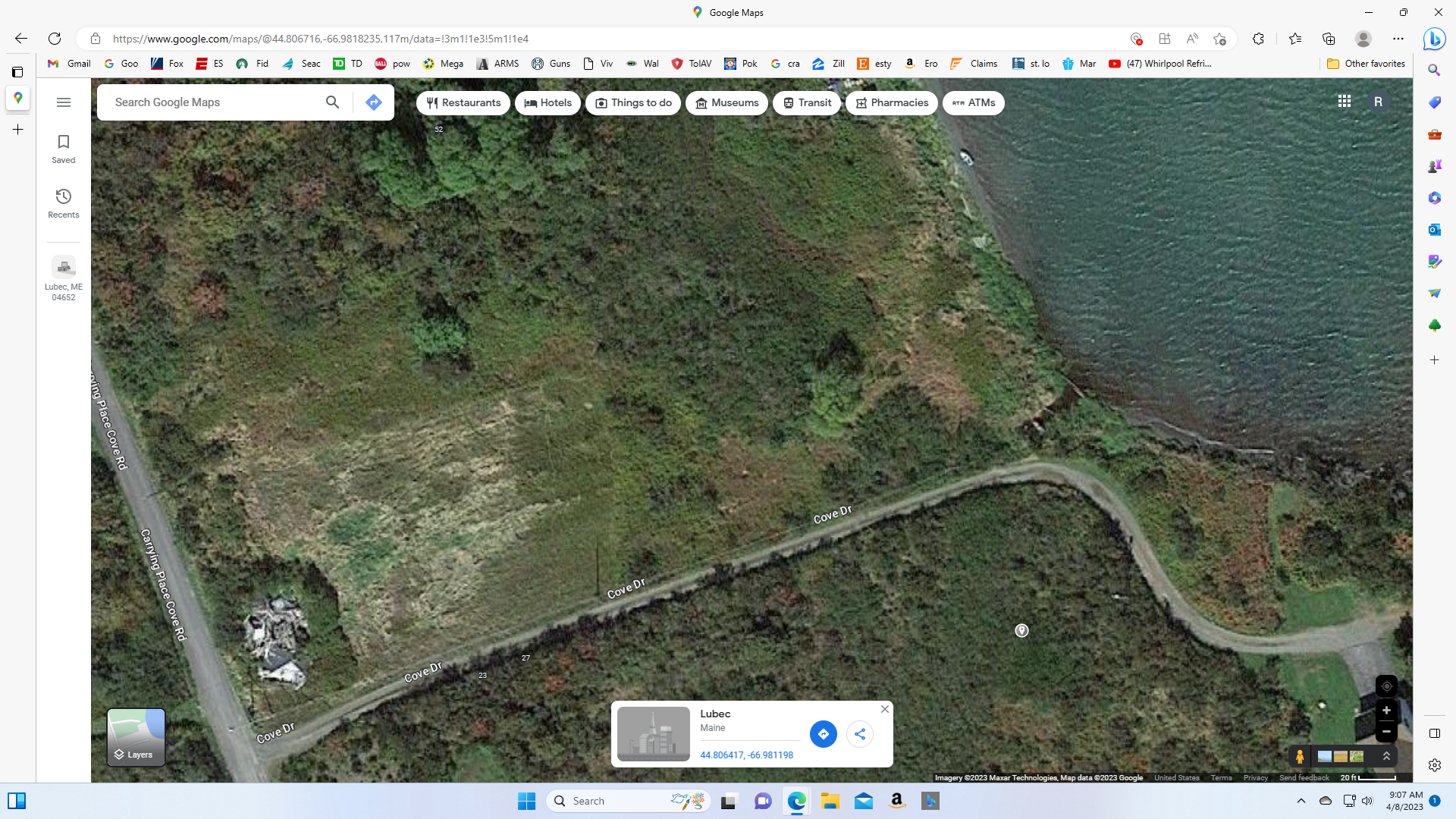Select the Pharmacies category chip
This screenshot has height=819, width=1456.
coord(892,103)
